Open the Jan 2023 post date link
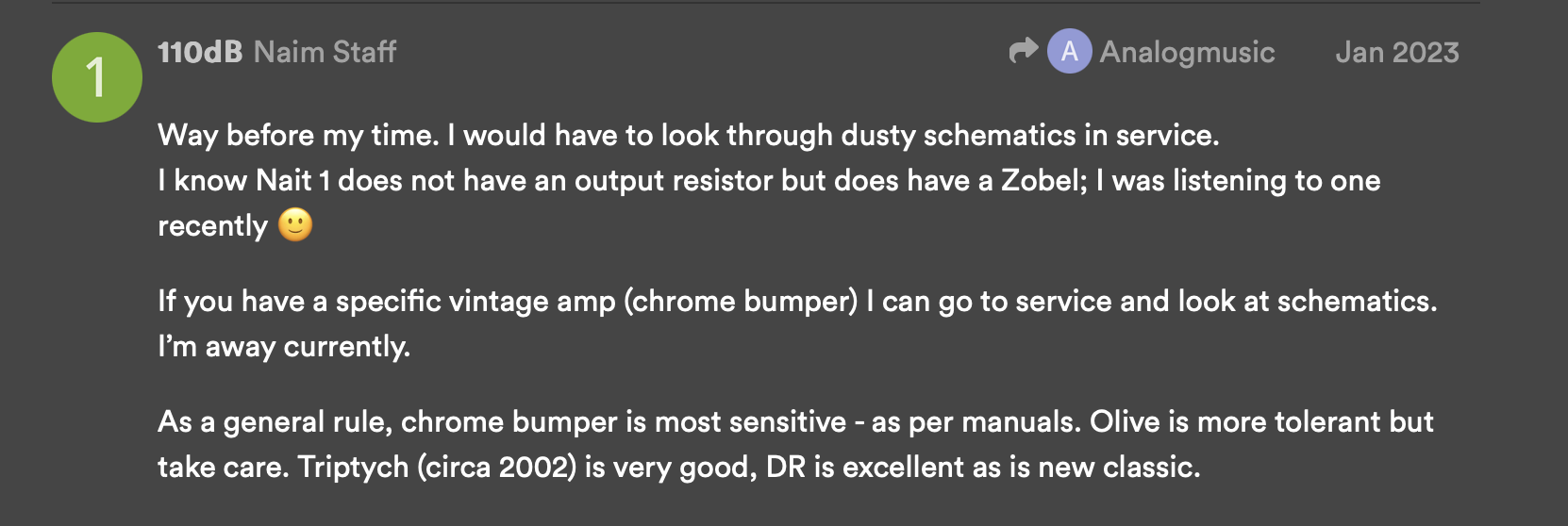The height and width of the screenshot is (526, 1568). [1396, 52]
